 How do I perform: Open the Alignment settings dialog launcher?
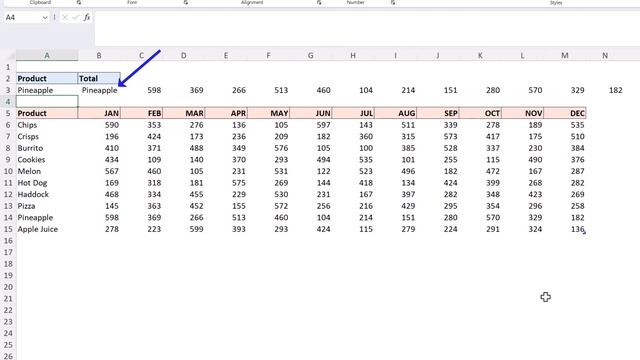point(319,2)
